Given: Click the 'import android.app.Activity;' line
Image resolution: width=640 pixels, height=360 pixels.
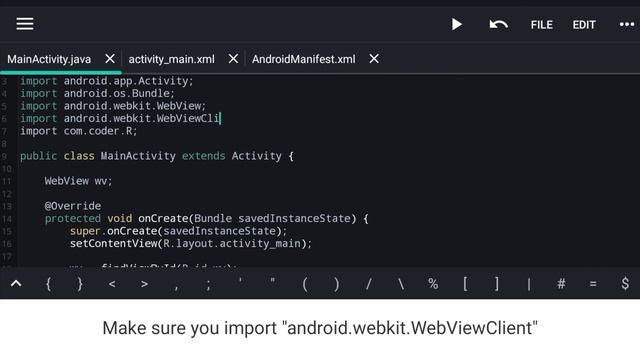Looking at the screenshot, I should tap(107, 81).
